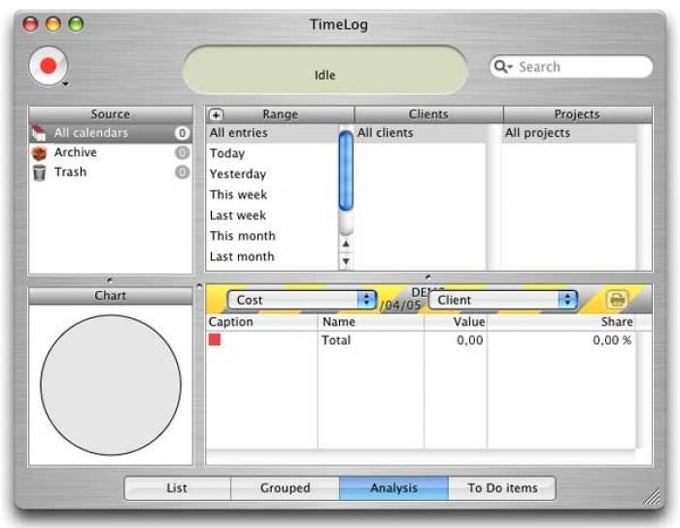Open the Archive source

coord(111,152)
